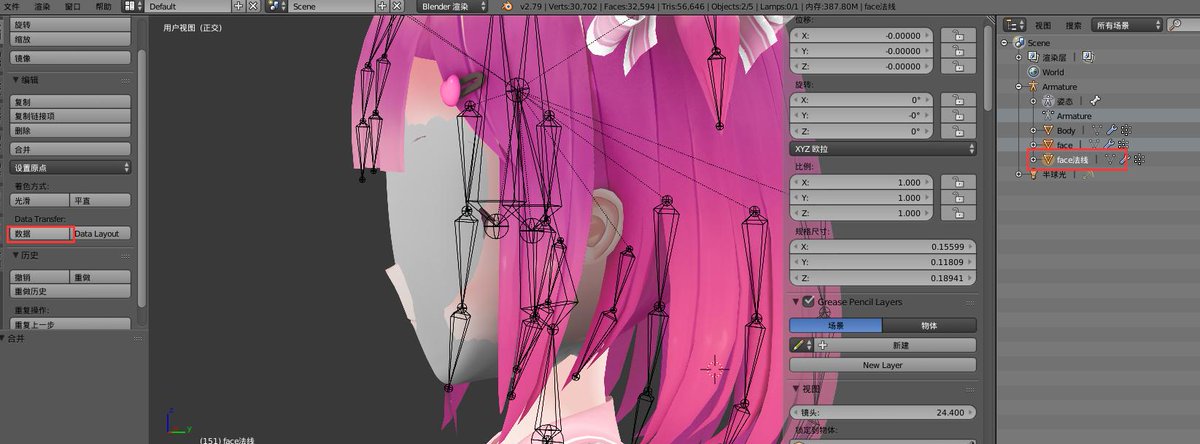The image size is (1200, 444).
Task: Open the screen layout browse icon
Action: click(134, 6)
